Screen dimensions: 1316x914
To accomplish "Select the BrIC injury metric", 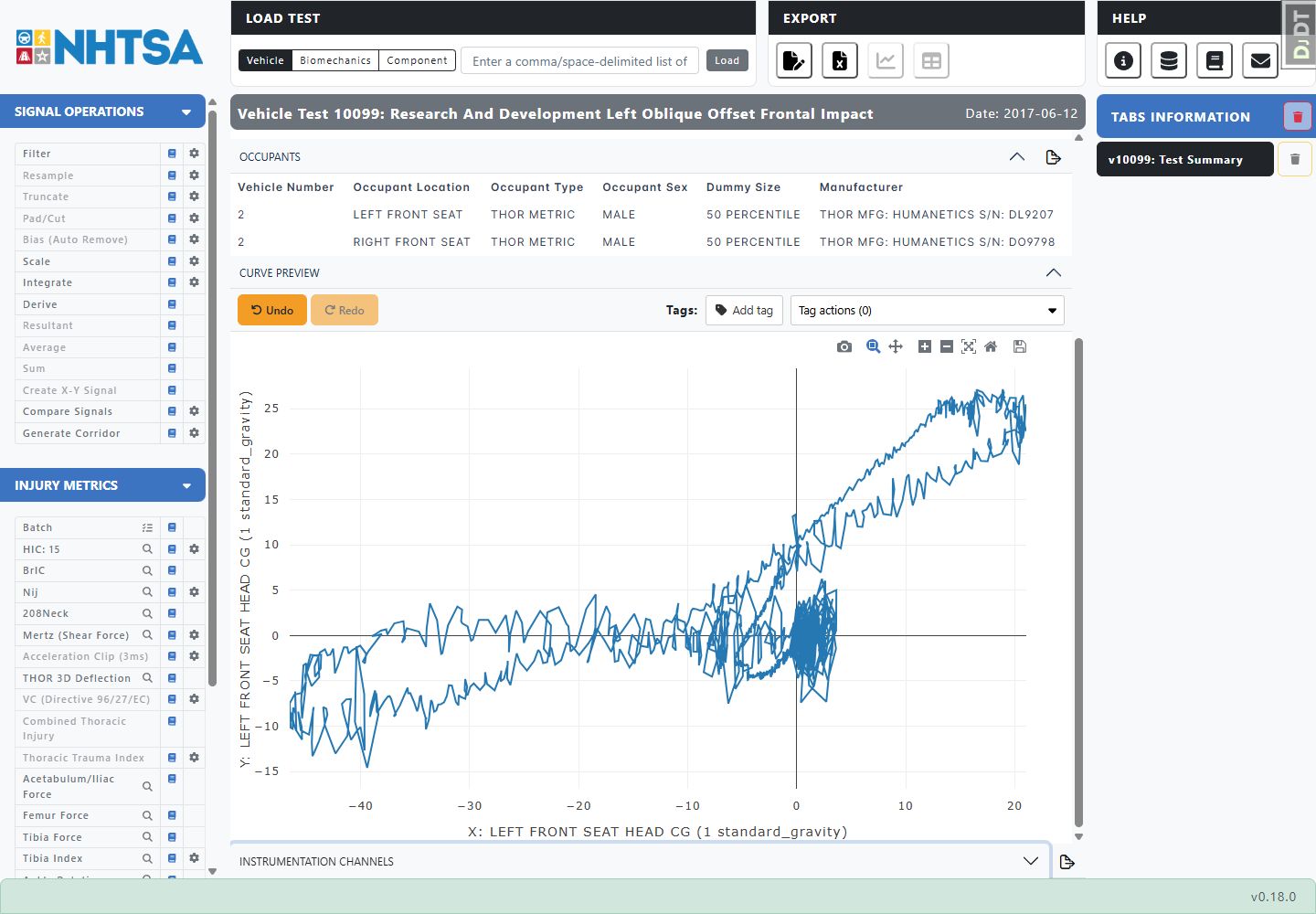I will [x=34, y=570].
